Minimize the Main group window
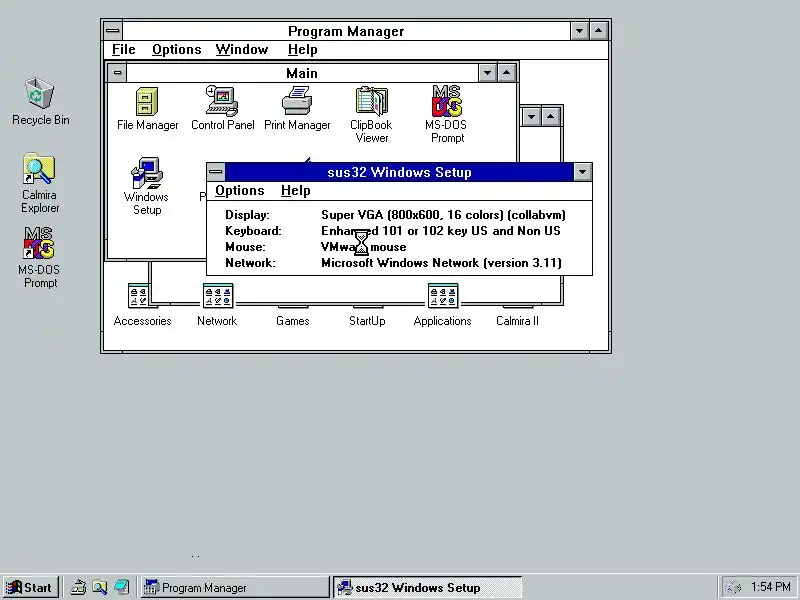This screenshot has width=800, height=600. (487, 73)
